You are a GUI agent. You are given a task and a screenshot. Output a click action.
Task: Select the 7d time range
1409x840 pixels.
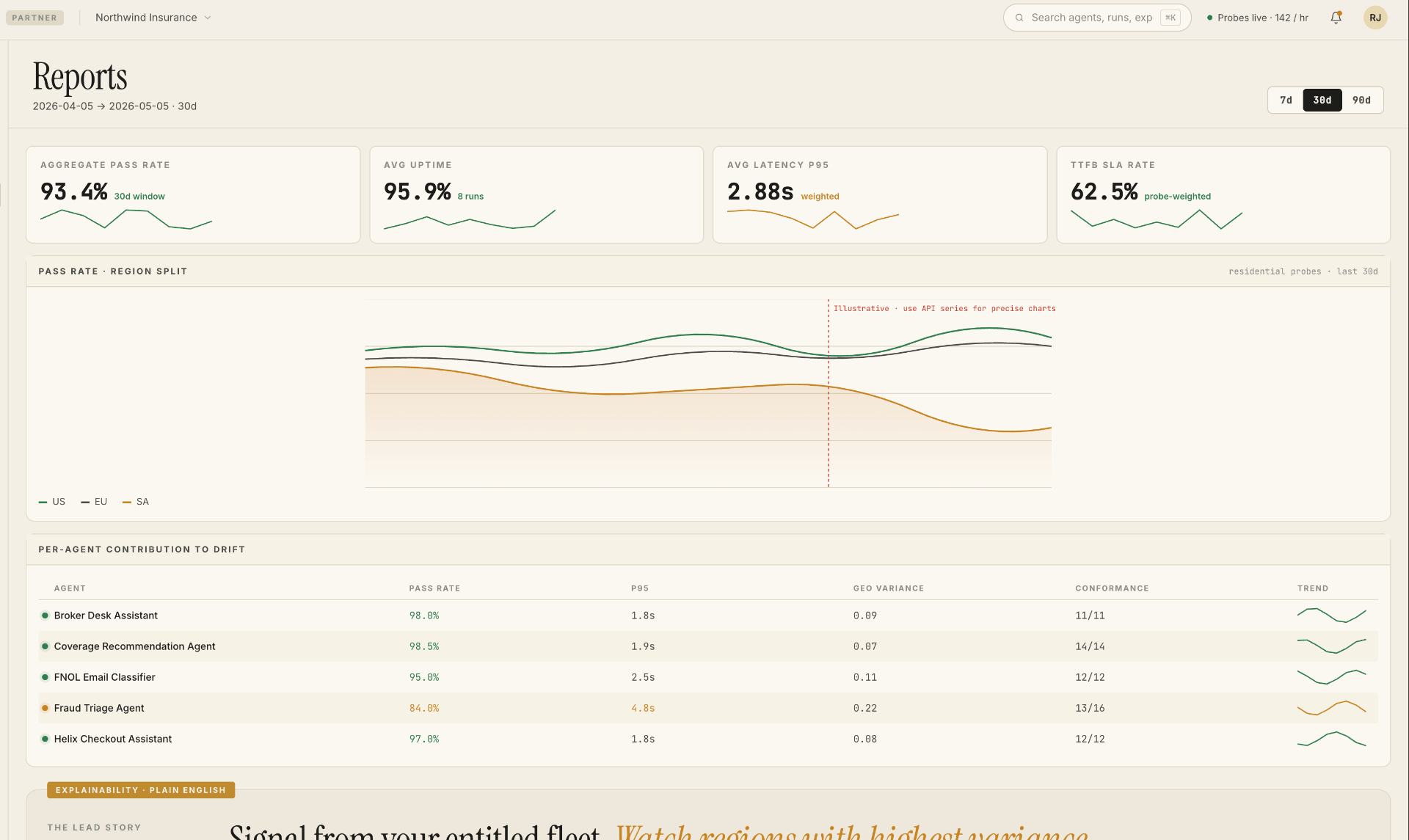(x=1286, y=100)
